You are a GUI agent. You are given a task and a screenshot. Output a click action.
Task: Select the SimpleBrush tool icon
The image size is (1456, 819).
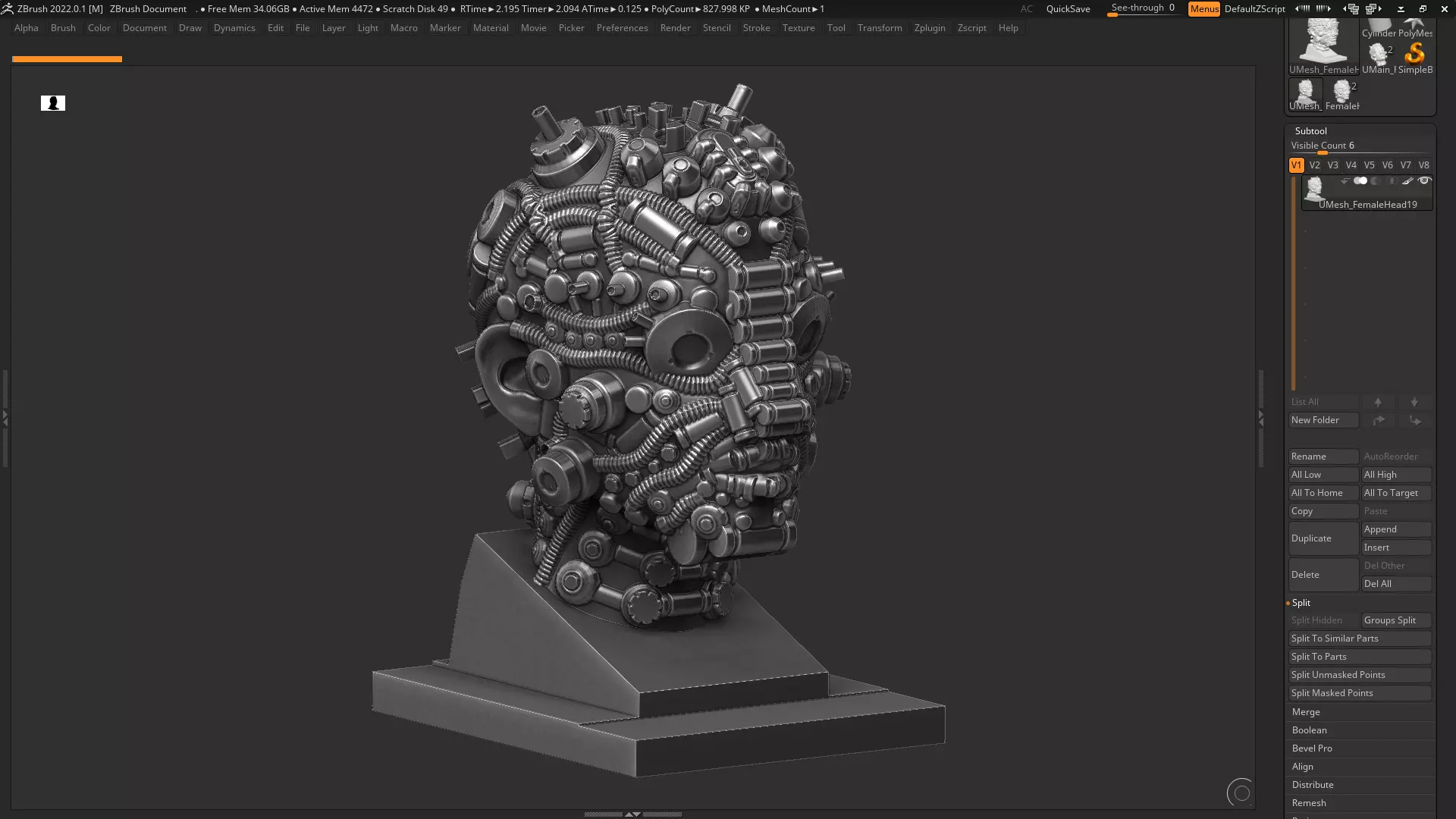(x=1415, y=55)
